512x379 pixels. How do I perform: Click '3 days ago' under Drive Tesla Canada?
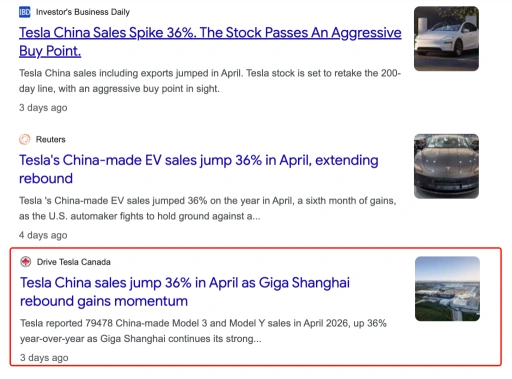pyautogui.click(x=44, y=358)
